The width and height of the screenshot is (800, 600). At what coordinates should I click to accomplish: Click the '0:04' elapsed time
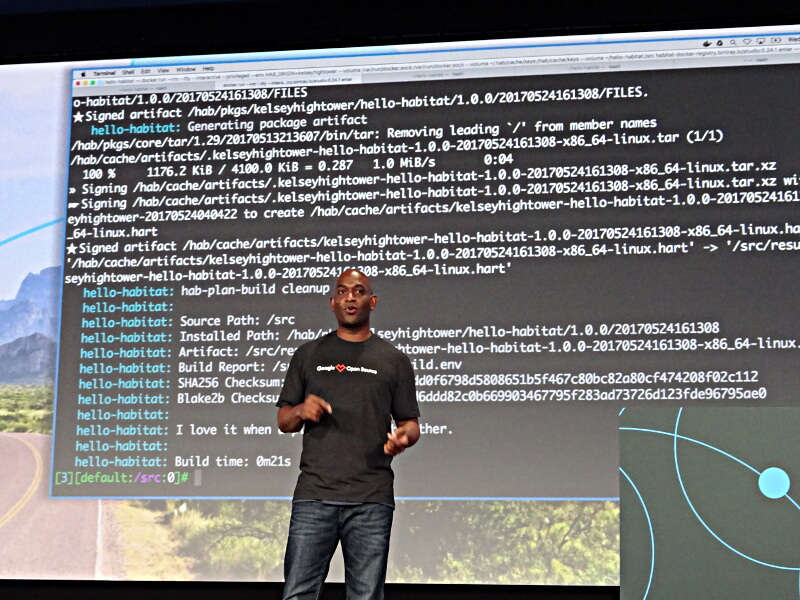tap(498, 160)
